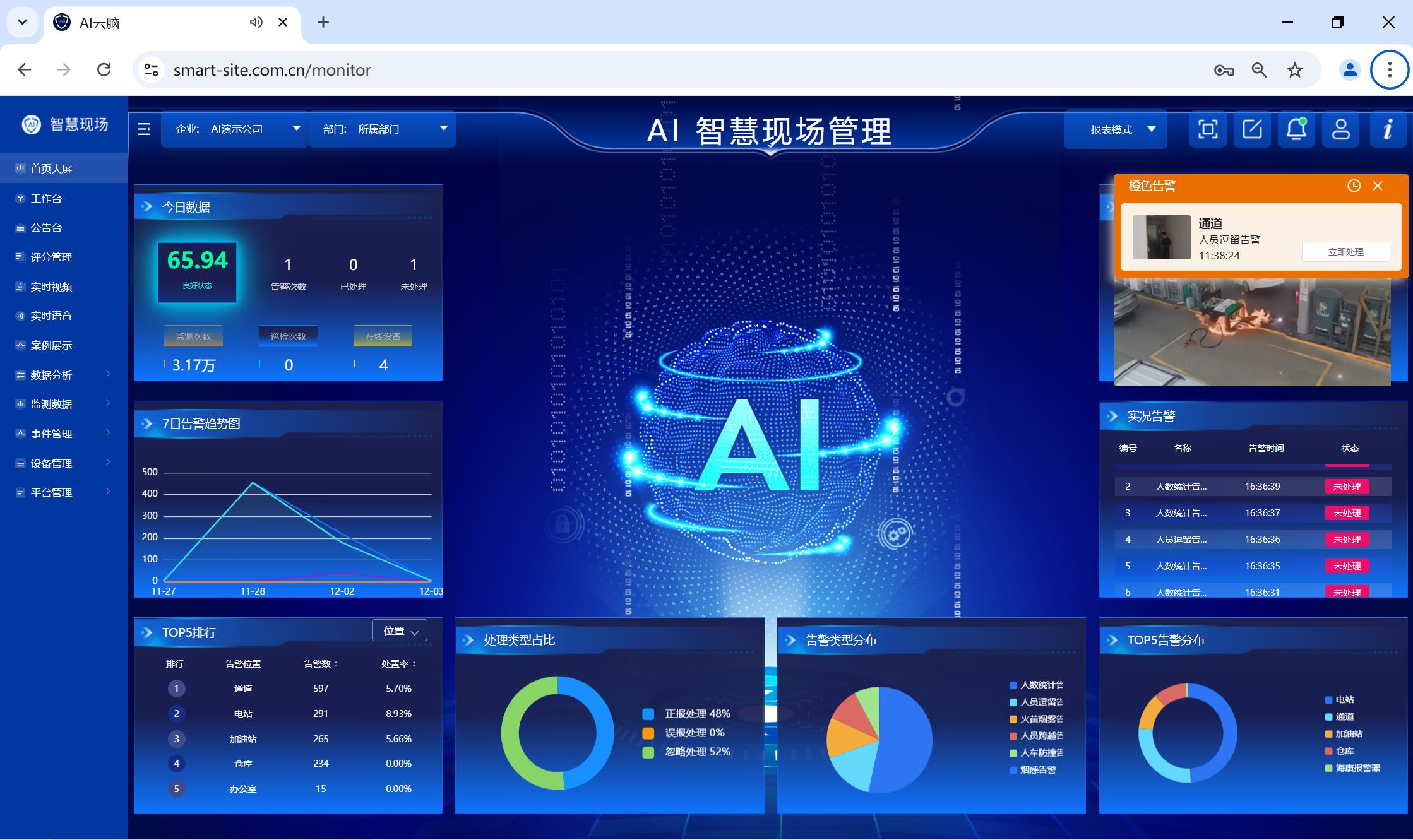
Task: Click the info icon in header
Action: (1388, 129)
